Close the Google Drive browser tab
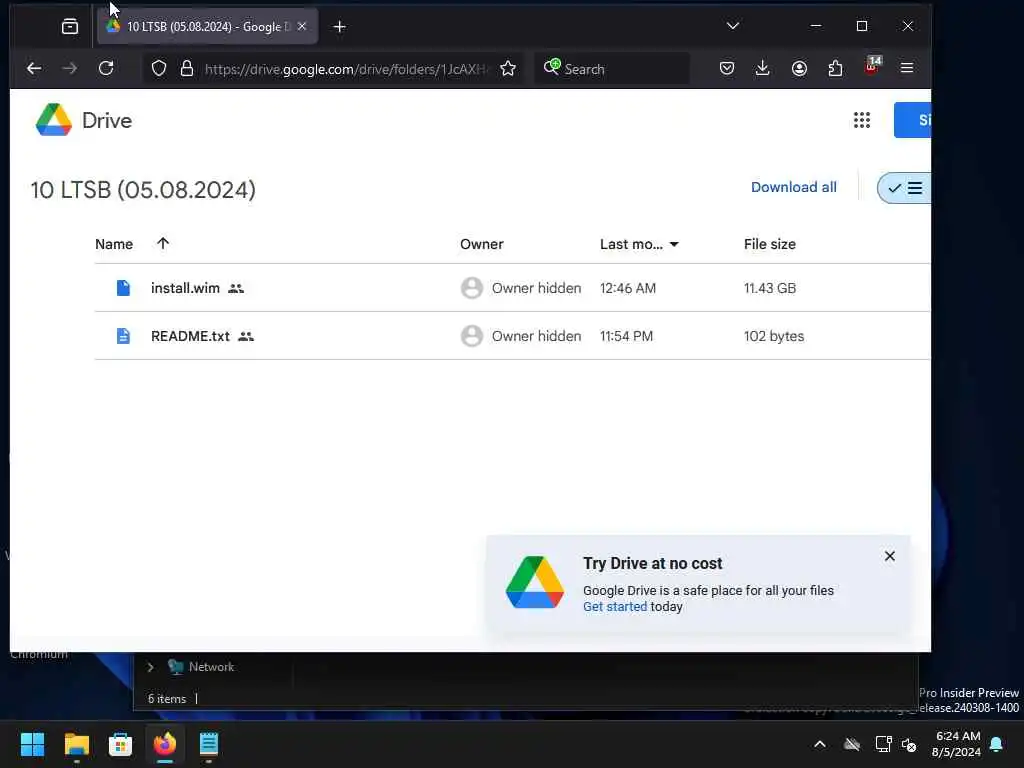The image size is (1024, 768). coord(302,27)
